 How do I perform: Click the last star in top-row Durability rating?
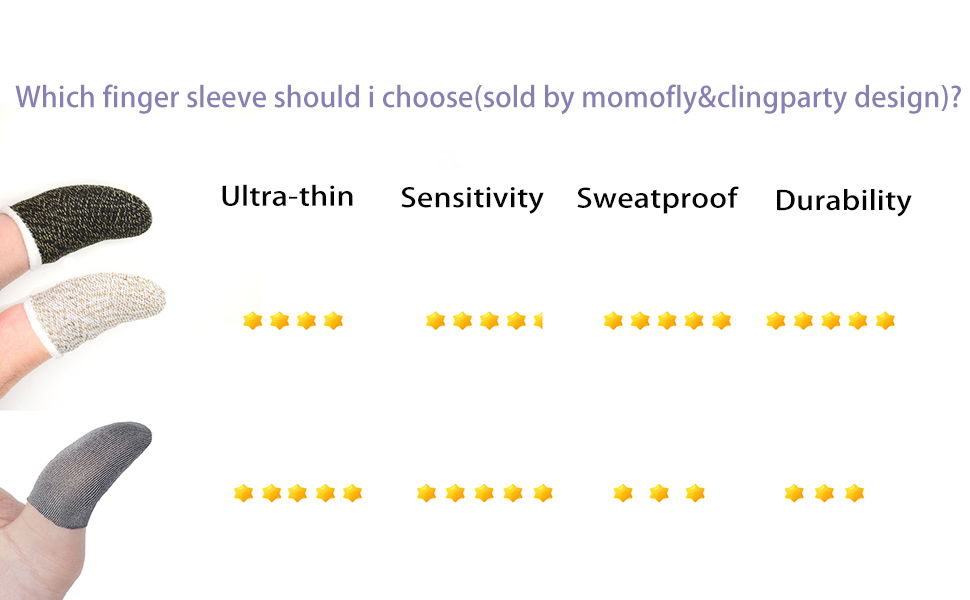coord(885,321)
